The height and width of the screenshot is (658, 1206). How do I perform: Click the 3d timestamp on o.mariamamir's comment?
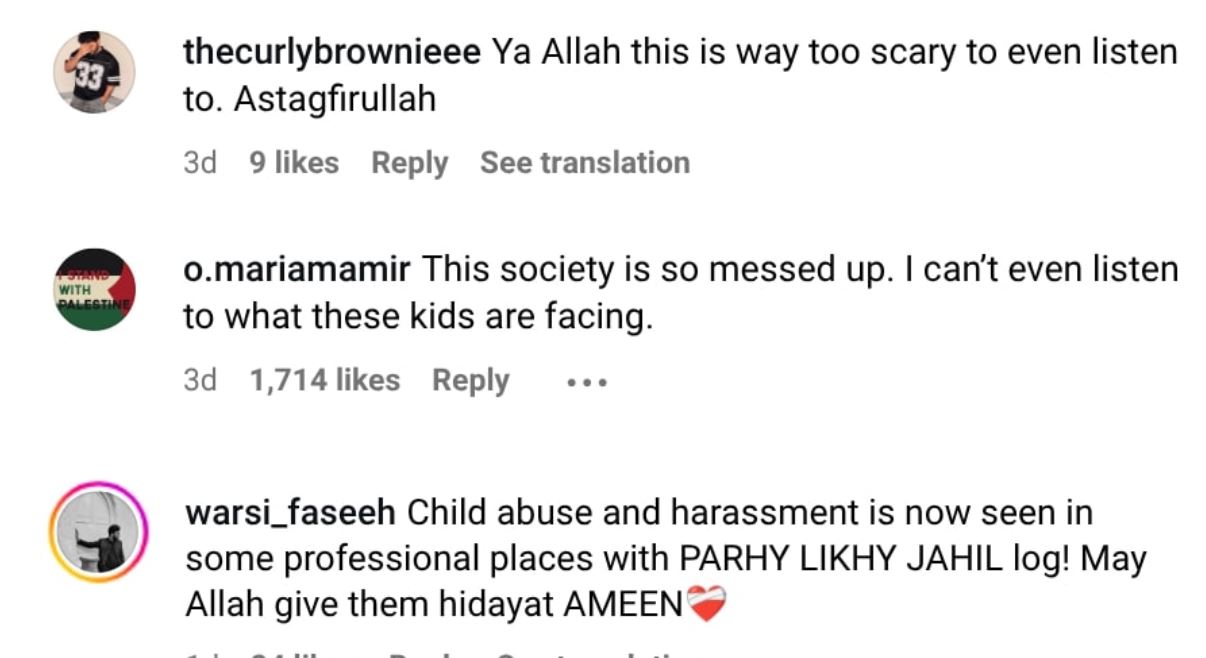pos(200,381)
